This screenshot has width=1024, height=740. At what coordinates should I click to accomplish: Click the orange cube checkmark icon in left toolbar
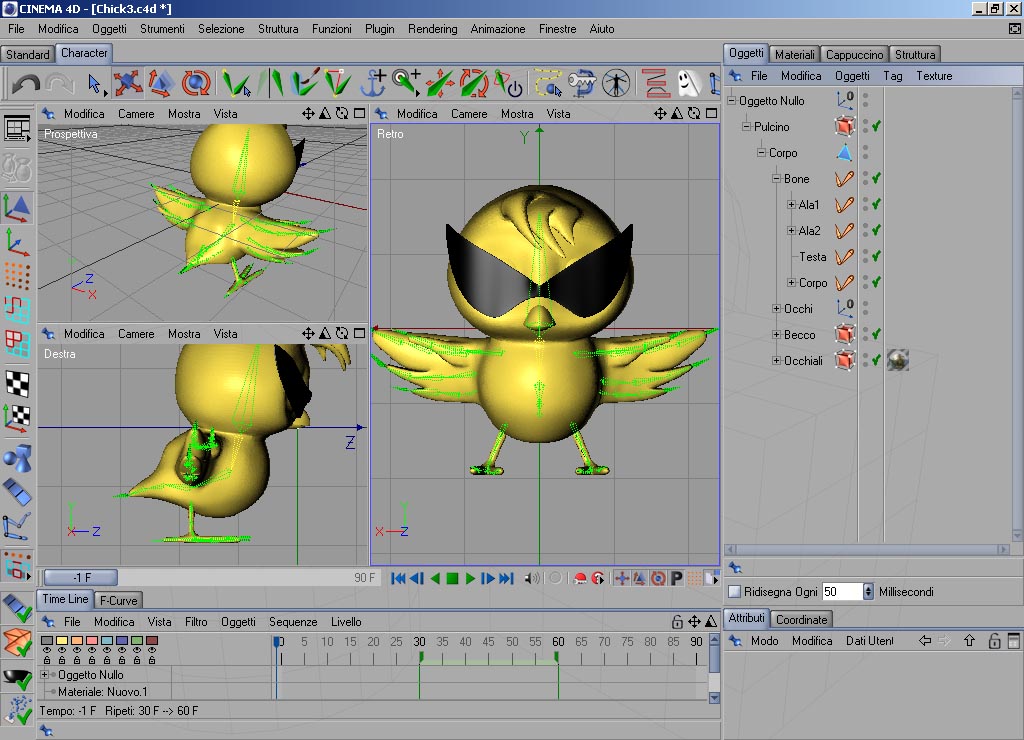coord(18,642)
